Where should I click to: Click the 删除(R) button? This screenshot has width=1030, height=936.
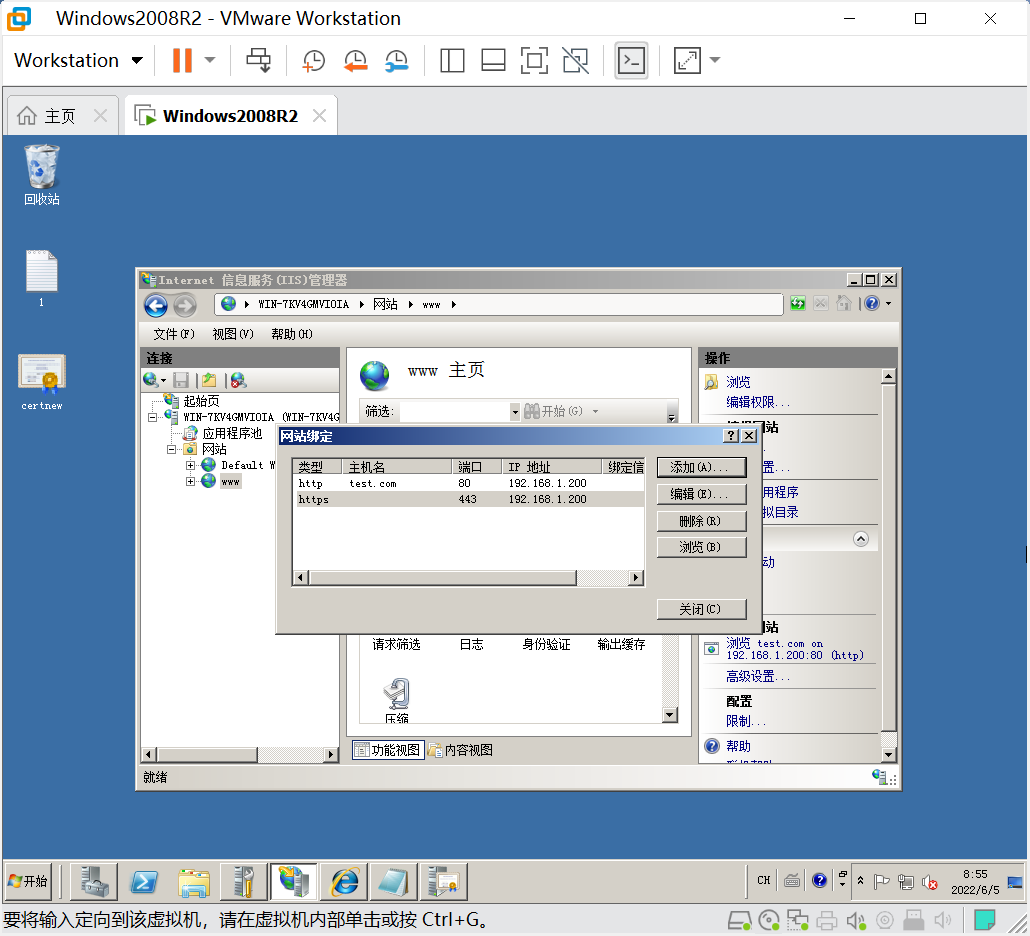click(702, 521)
